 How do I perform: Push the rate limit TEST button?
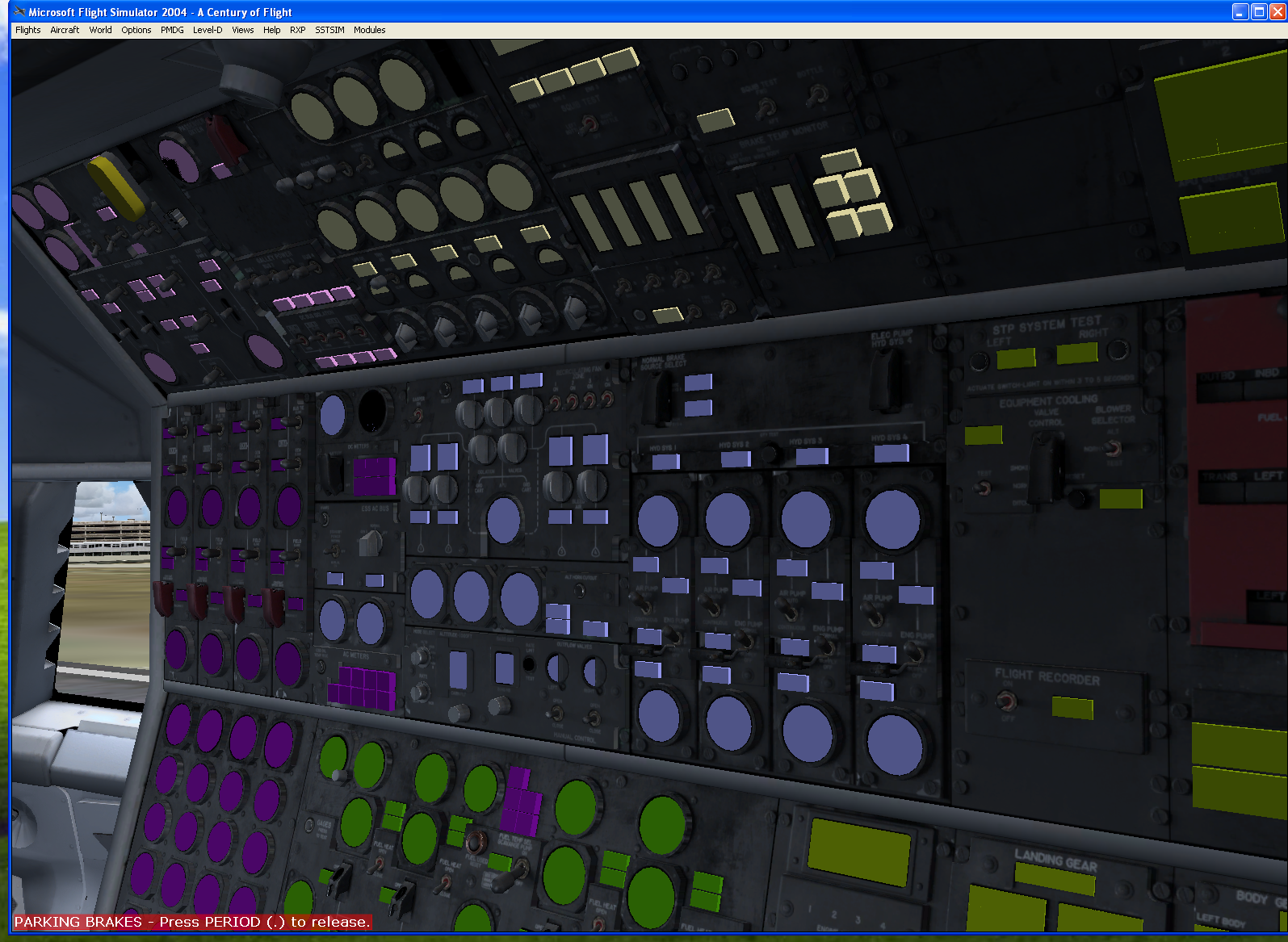click(x=529, y=664)
